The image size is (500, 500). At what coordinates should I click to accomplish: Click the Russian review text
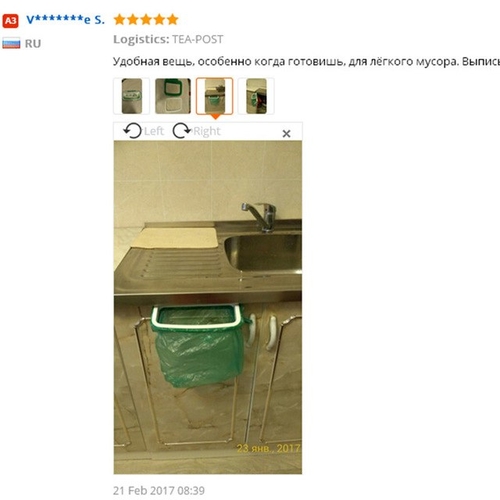tap(306, 62)
